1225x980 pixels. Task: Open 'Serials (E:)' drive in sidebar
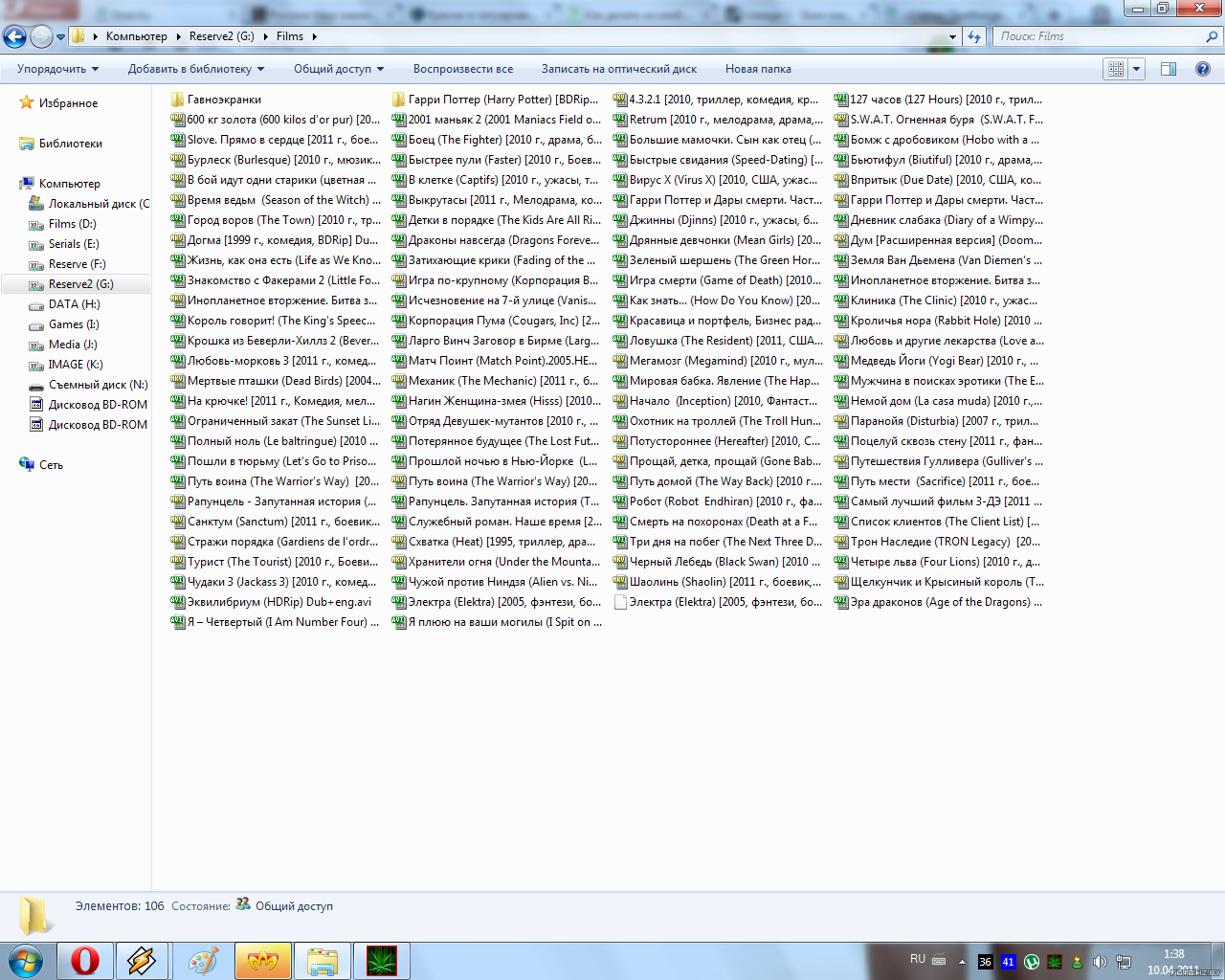[74, 244]
